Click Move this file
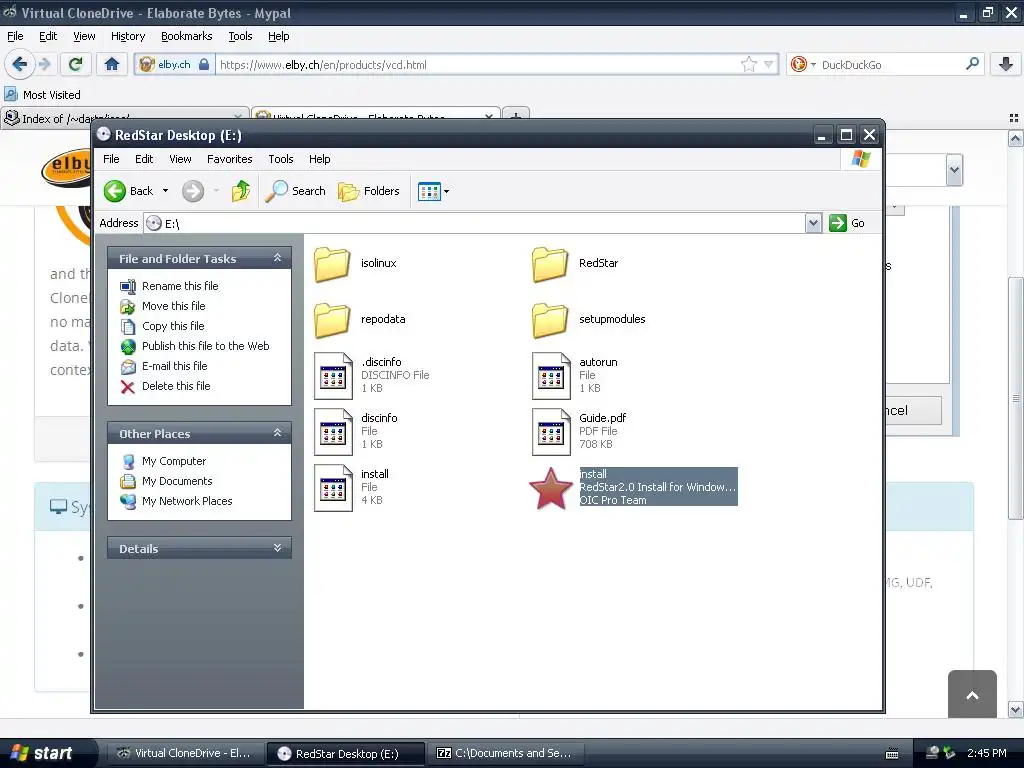This screenshot has width=1024, height=768. pos(173,306)
